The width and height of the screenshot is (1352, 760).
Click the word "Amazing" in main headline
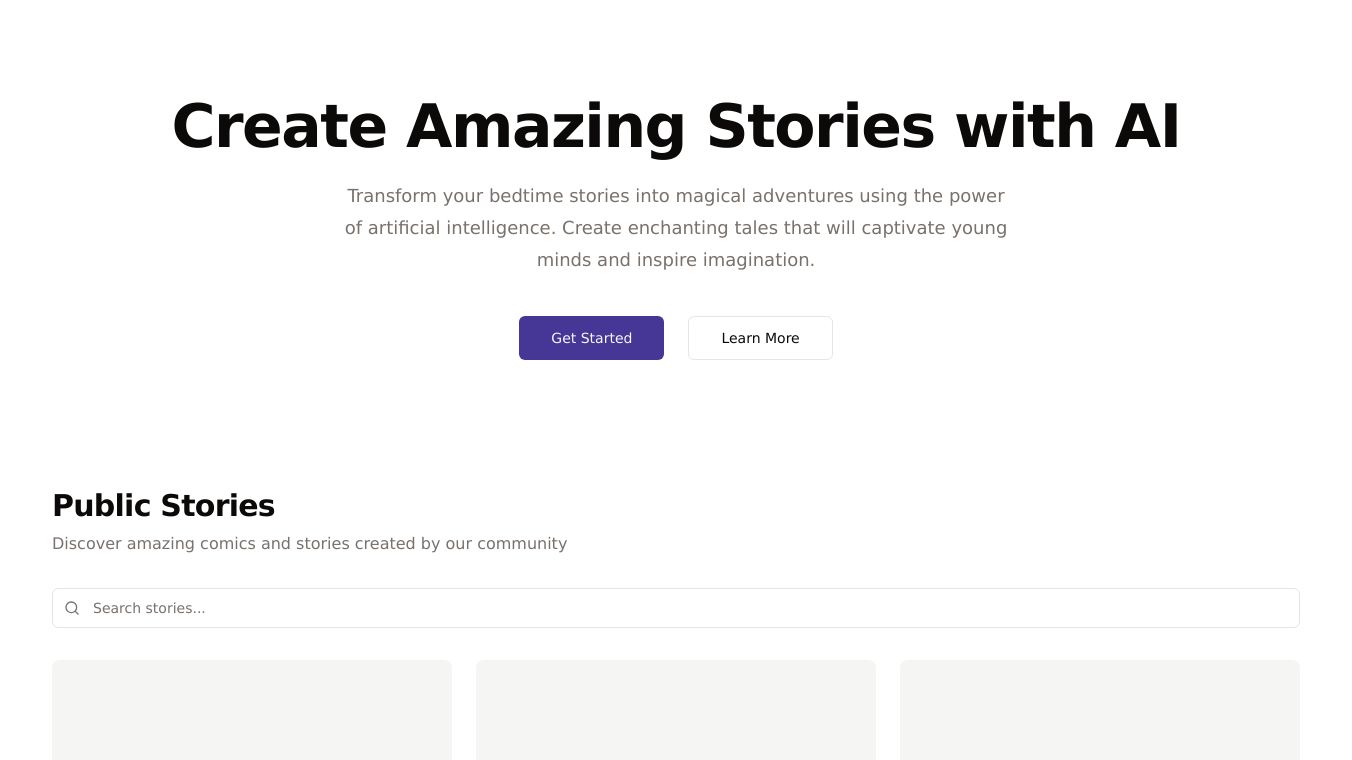point(545,127)
